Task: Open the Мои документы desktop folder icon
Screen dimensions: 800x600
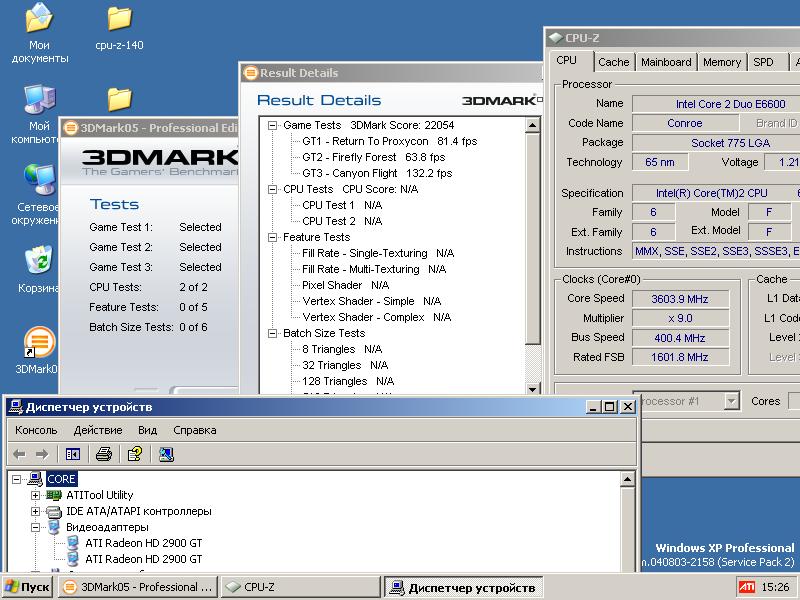Action: click(39, 18)
